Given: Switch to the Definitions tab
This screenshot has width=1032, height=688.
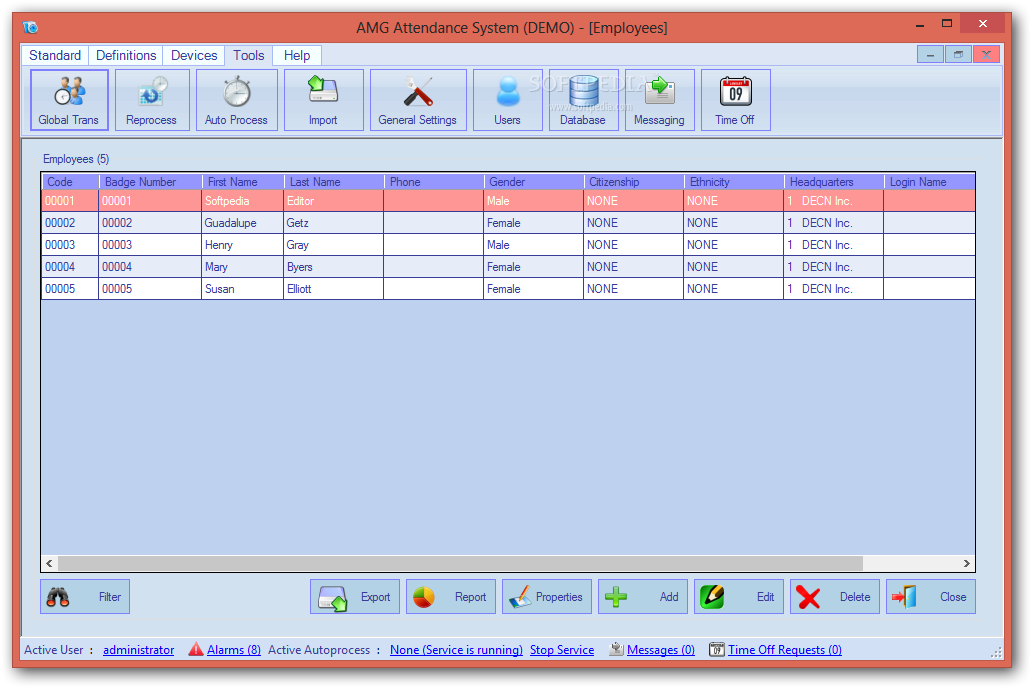Looking at the screenshot, I should pos(126,55).
